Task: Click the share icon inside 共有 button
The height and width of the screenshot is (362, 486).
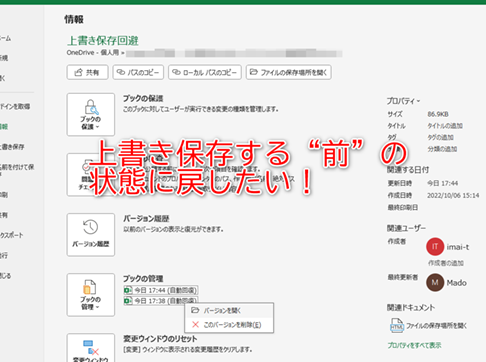Action: (78, 72)
